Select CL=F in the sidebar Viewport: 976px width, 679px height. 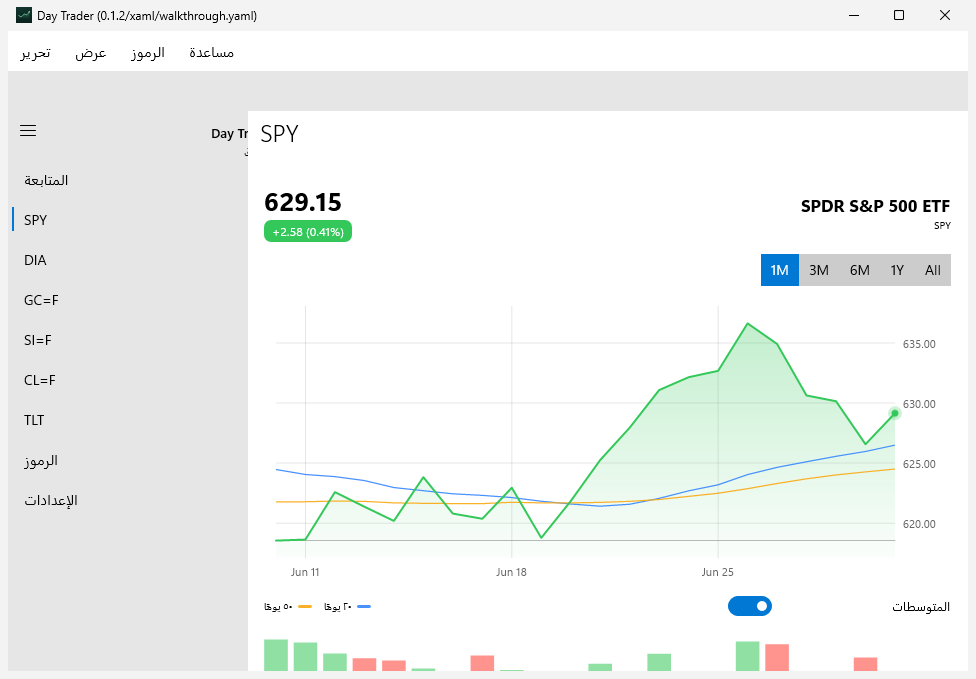pos(128,380)
